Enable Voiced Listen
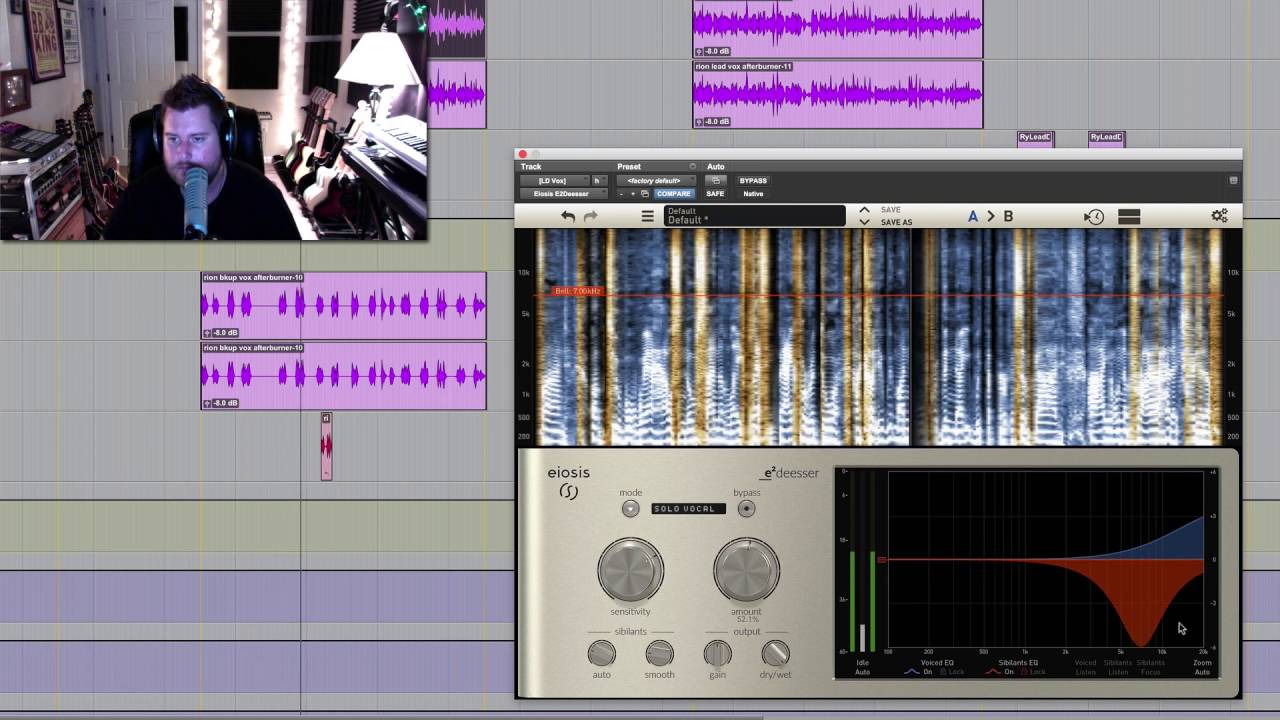This screenshot has height=720, width=1280. (x=1085, y=667)
